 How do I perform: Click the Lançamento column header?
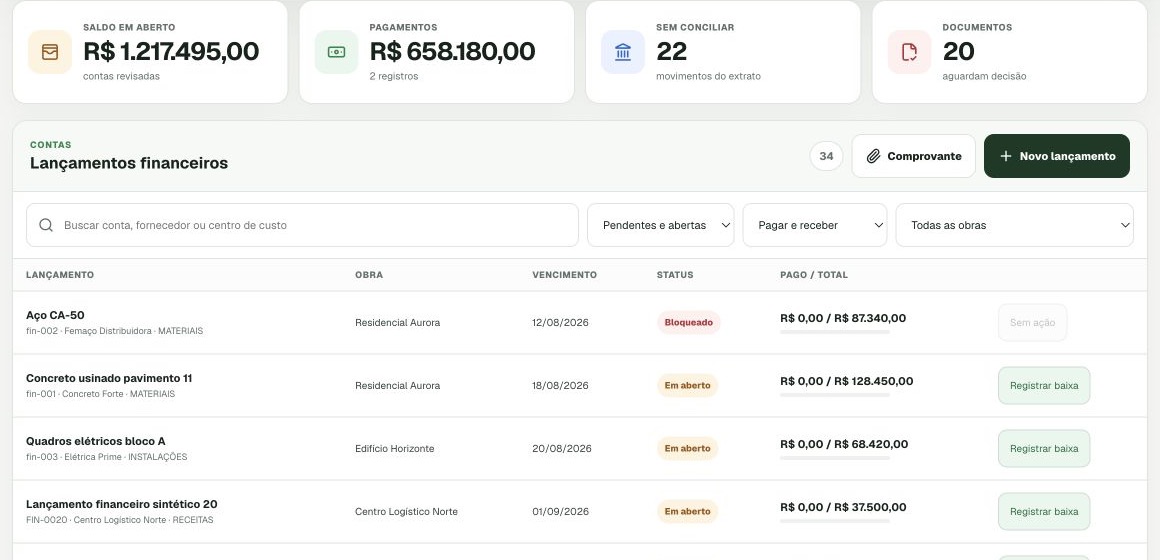(x=60, y=274)
